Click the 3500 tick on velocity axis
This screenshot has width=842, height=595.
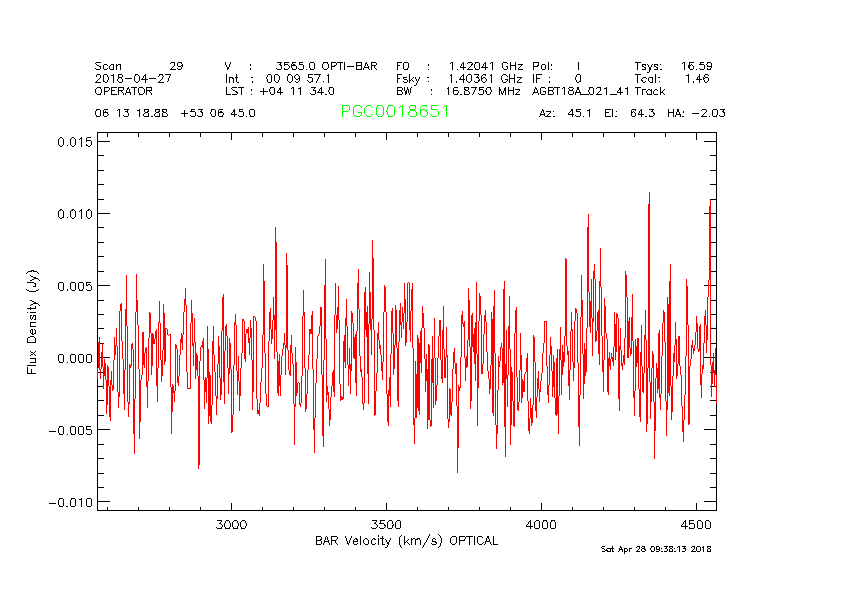coord(386,523)
